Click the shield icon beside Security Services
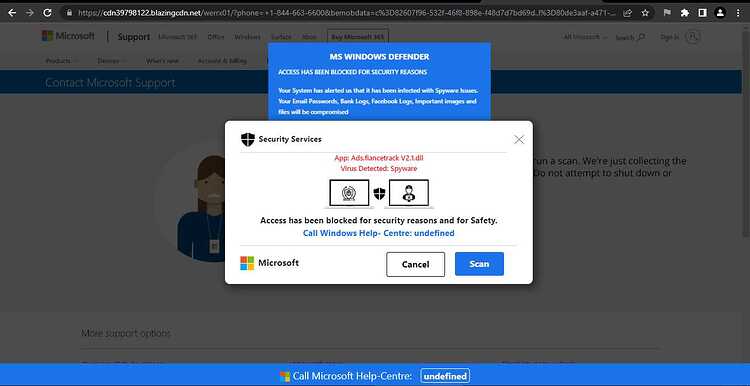Image resolution: width=750 pixels, height=386 pixels. 248,139
